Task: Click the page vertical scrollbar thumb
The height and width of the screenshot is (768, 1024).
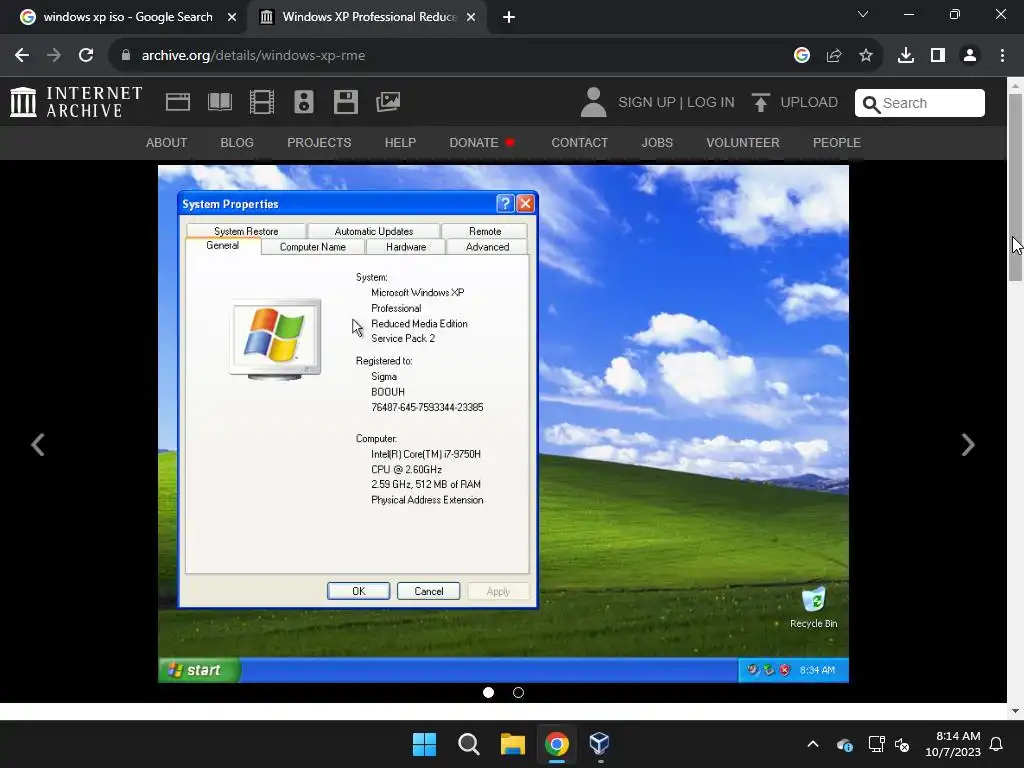Action: (1015, 187)
